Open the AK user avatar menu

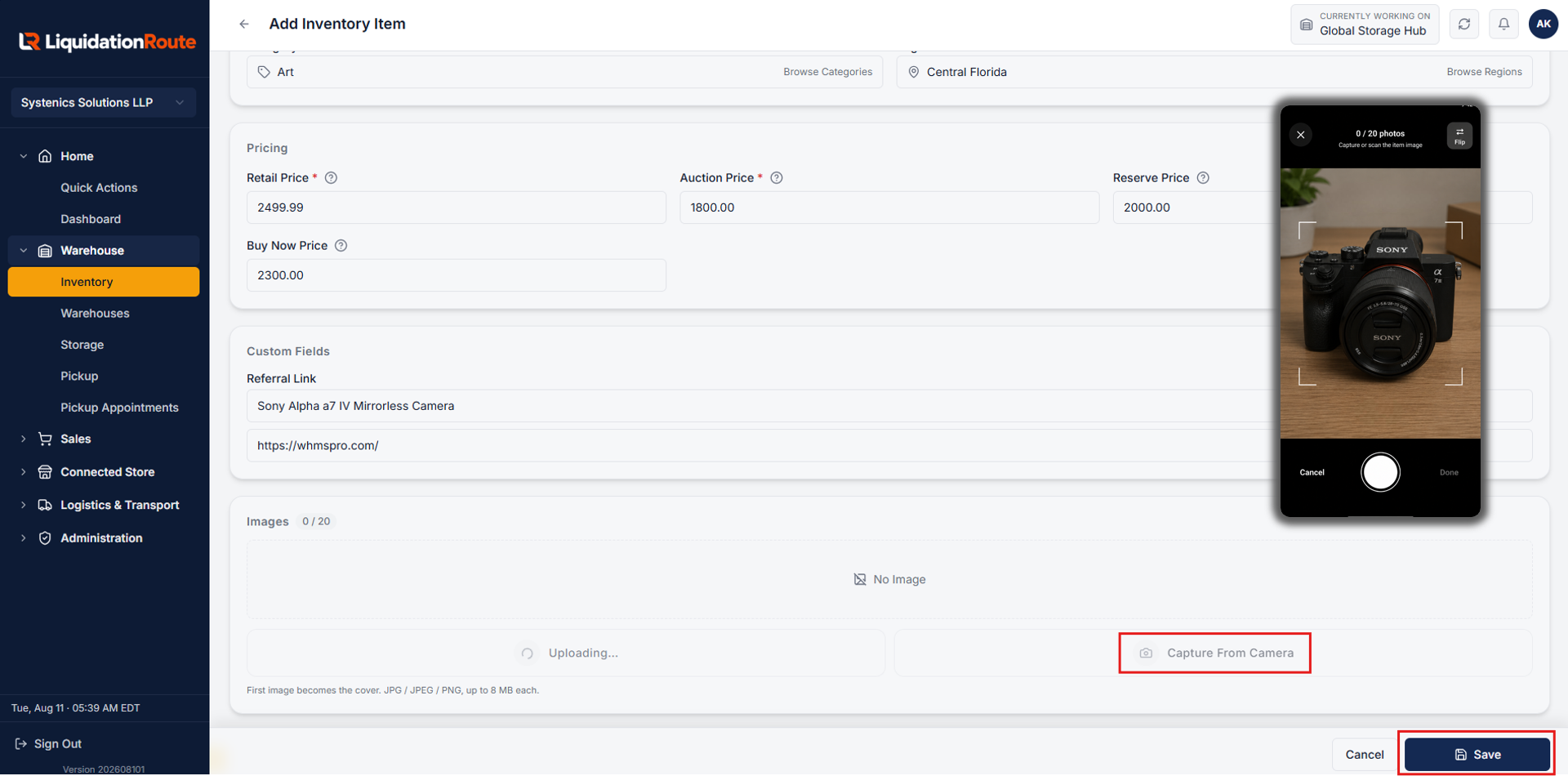tap(1543, 25)
